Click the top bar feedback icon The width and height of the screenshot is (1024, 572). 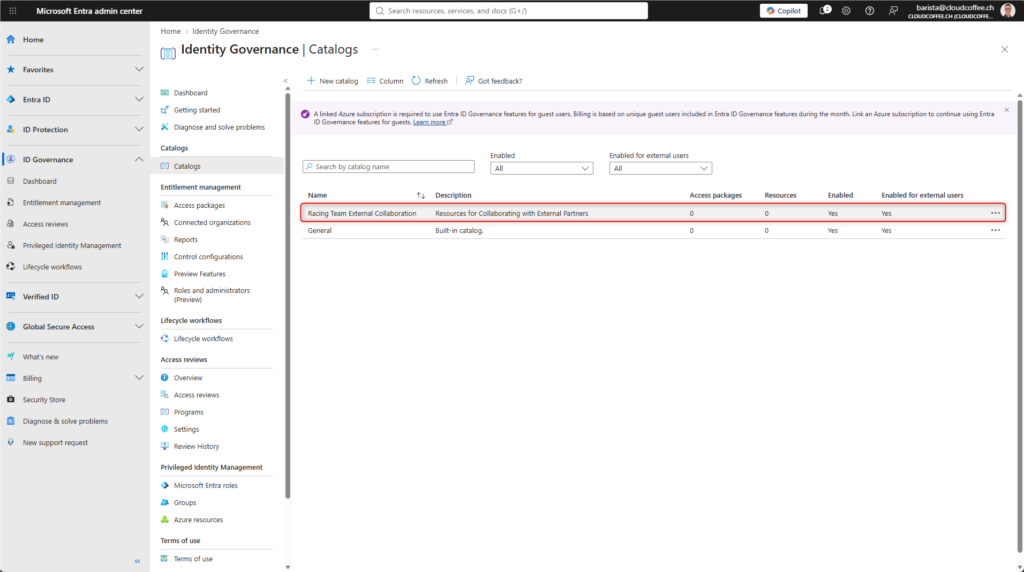pyautogui.click(x=893, y=10)
